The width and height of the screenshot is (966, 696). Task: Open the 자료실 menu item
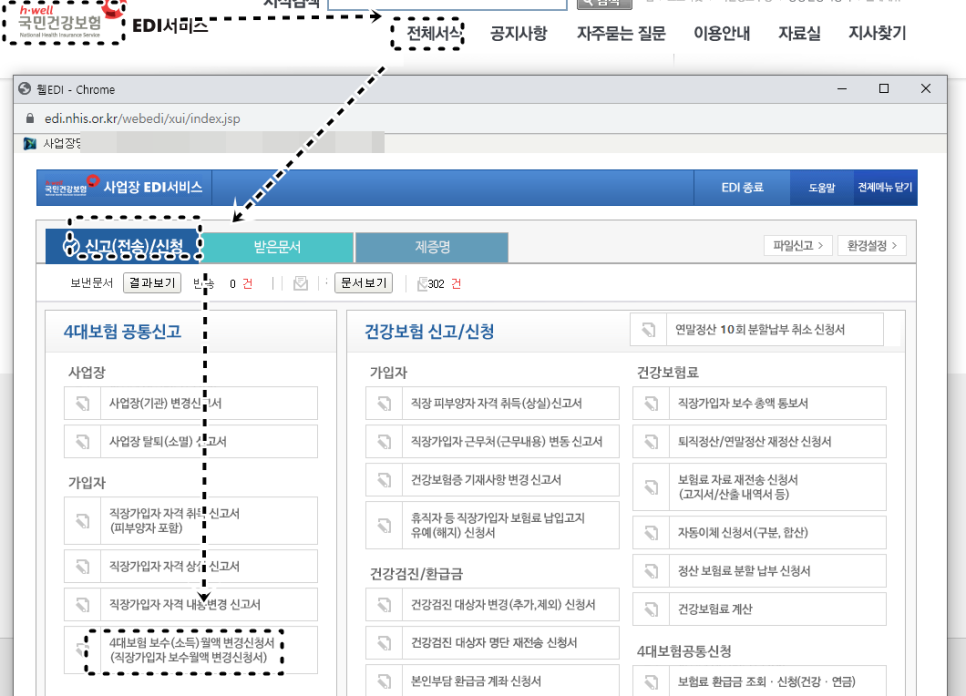(797, 32)
